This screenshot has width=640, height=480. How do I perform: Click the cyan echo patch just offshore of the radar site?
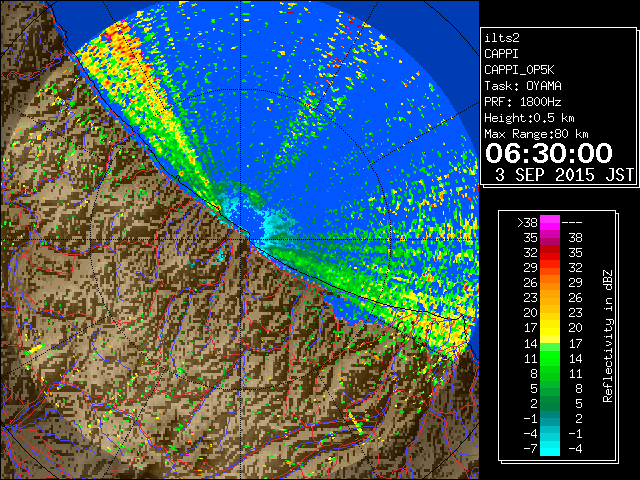(279, 225)
